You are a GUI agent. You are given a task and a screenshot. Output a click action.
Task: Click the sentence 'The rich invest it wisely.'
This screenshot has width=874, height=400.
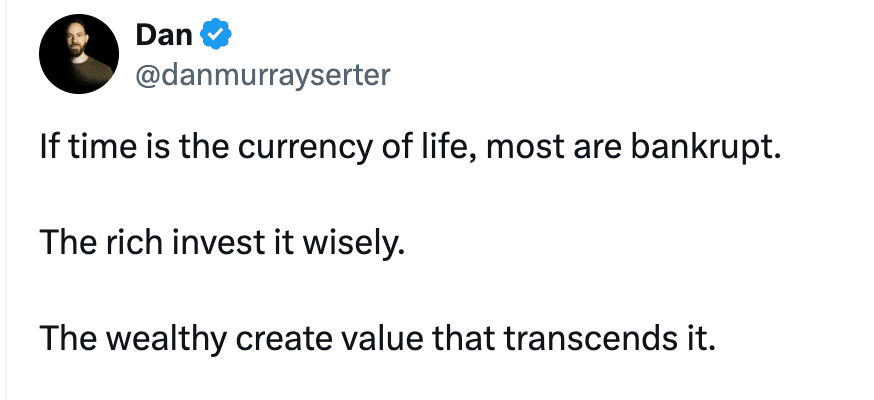click(x=222, y=242)
